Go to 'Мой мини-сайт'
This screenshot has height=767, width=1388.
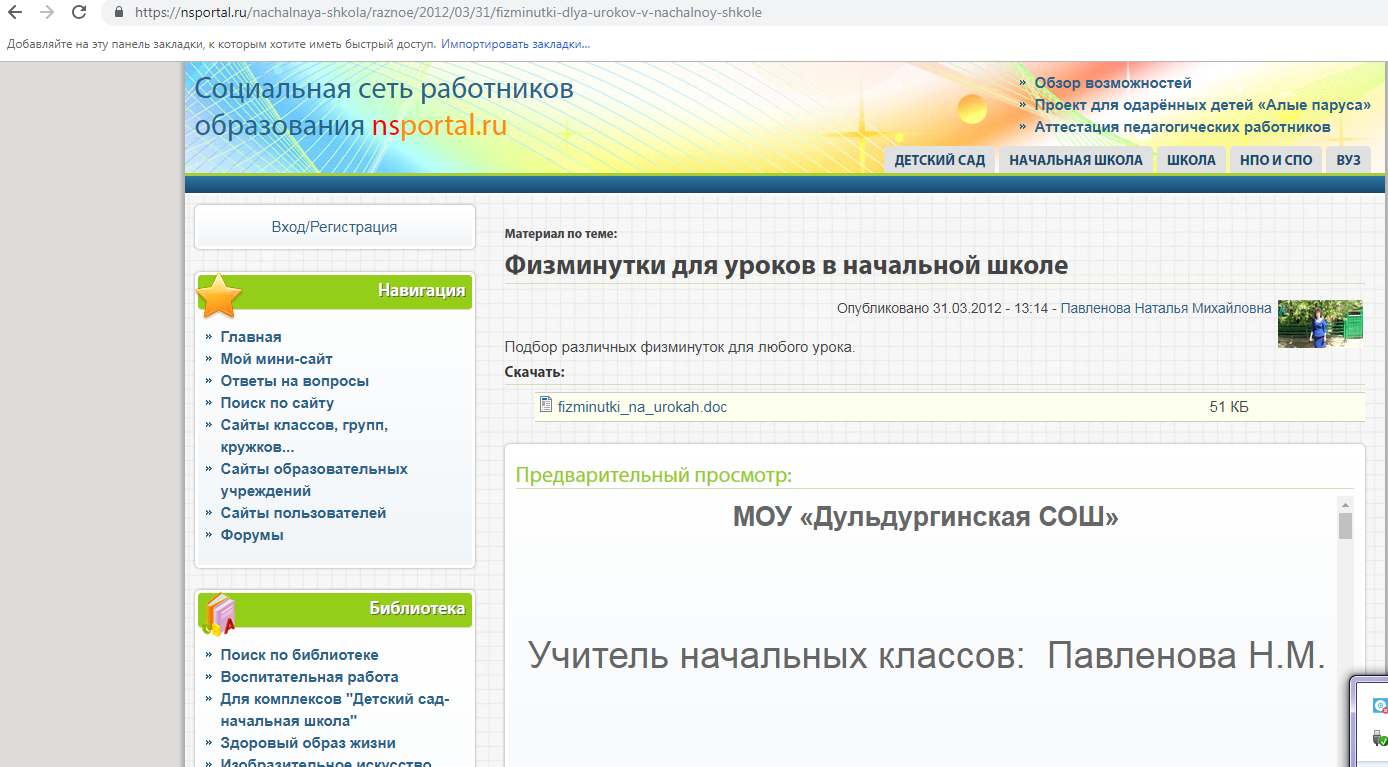[276, 359]
